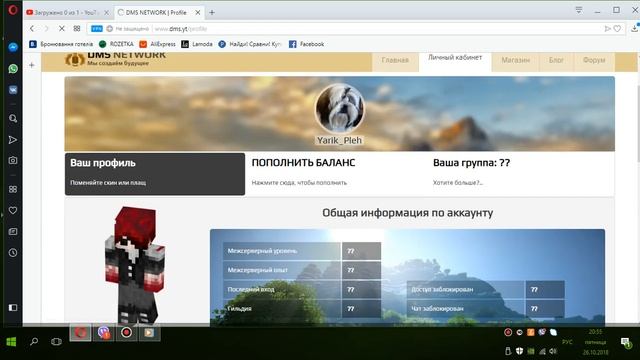
Task: Bookmark the page with the address bar heart
Action: [617, 29]
